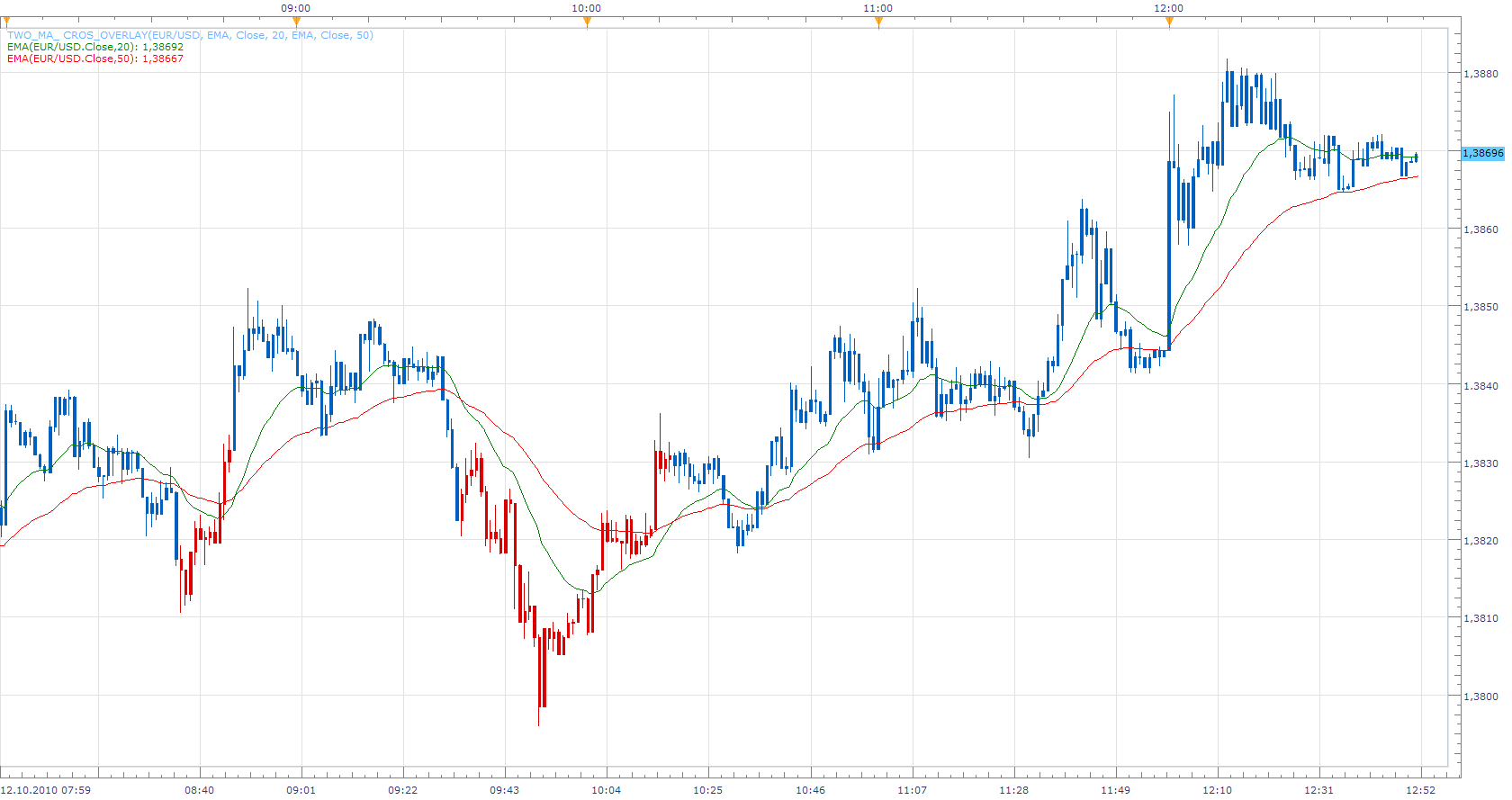Select the TWO_MA_CROS_OVERLAY indicator label
Viewport: 1512px width, 800px height.
[190, 35]
